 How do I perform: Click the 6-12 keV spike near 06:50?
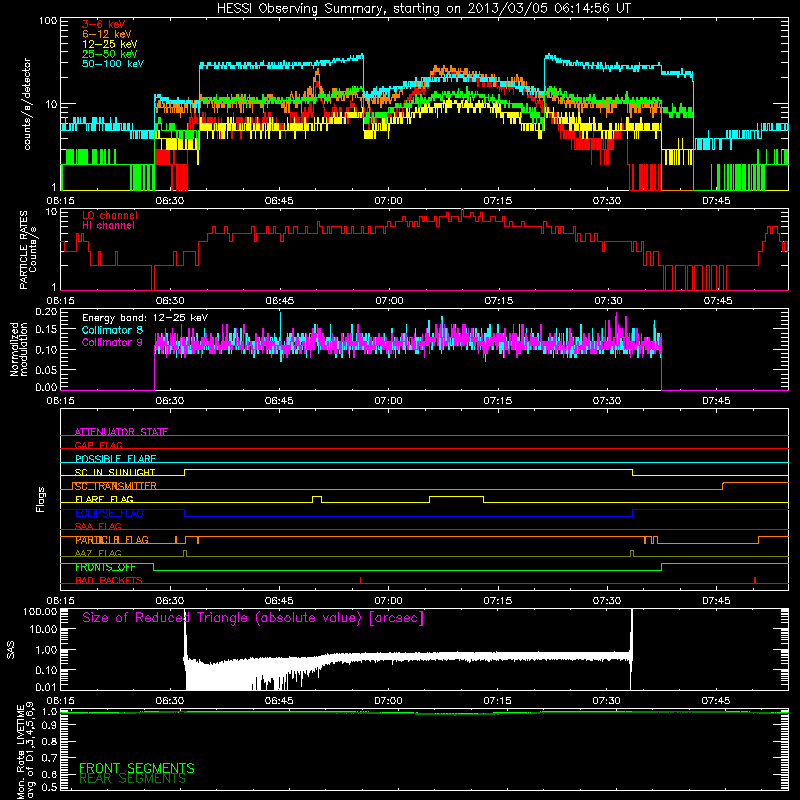click(317, 80)
